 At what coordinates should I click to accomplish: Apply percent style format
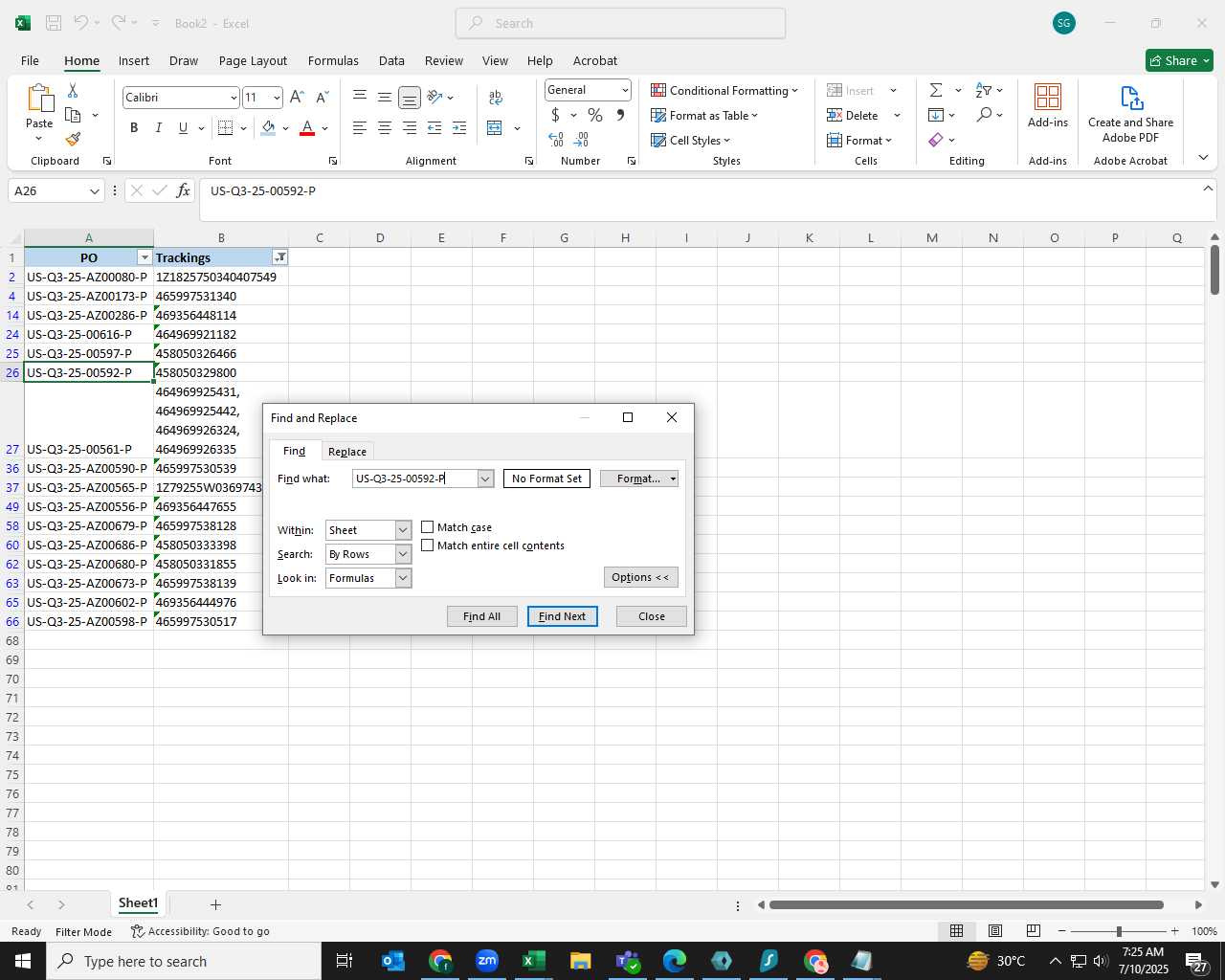[595, 115]
